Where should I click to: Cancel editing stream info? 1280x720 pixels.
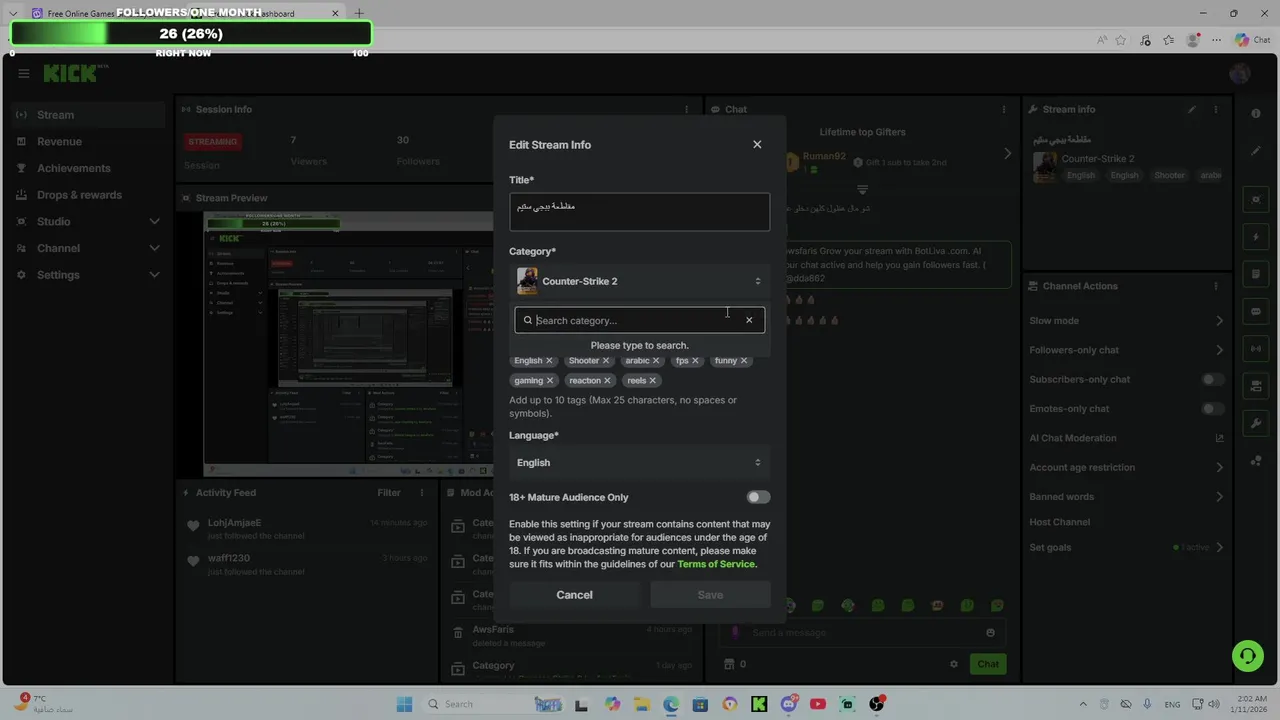[574, 595]
